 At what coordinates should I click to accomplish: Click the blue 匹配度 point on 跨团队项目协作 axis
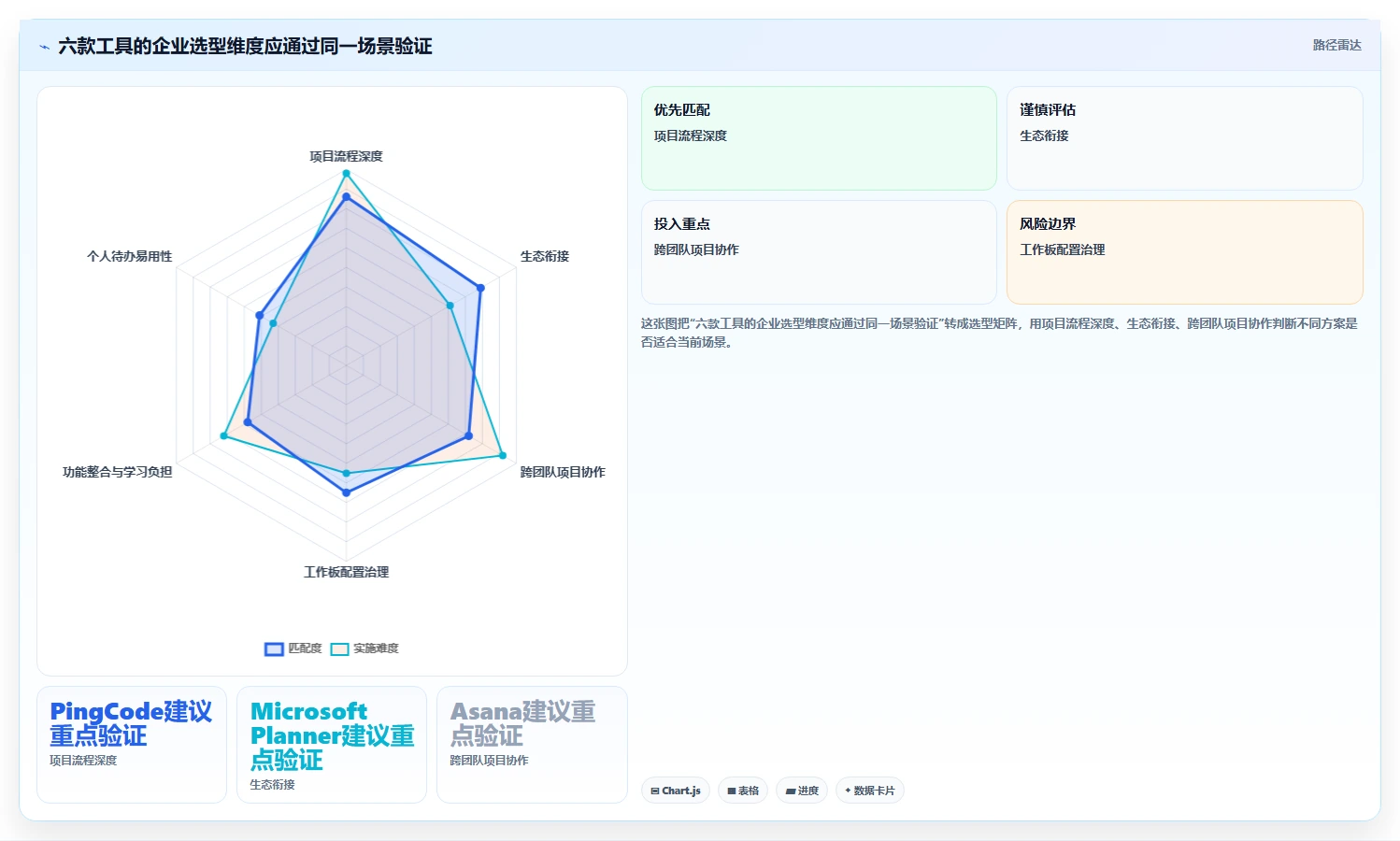pyautogui.click(x=468, y=435)
